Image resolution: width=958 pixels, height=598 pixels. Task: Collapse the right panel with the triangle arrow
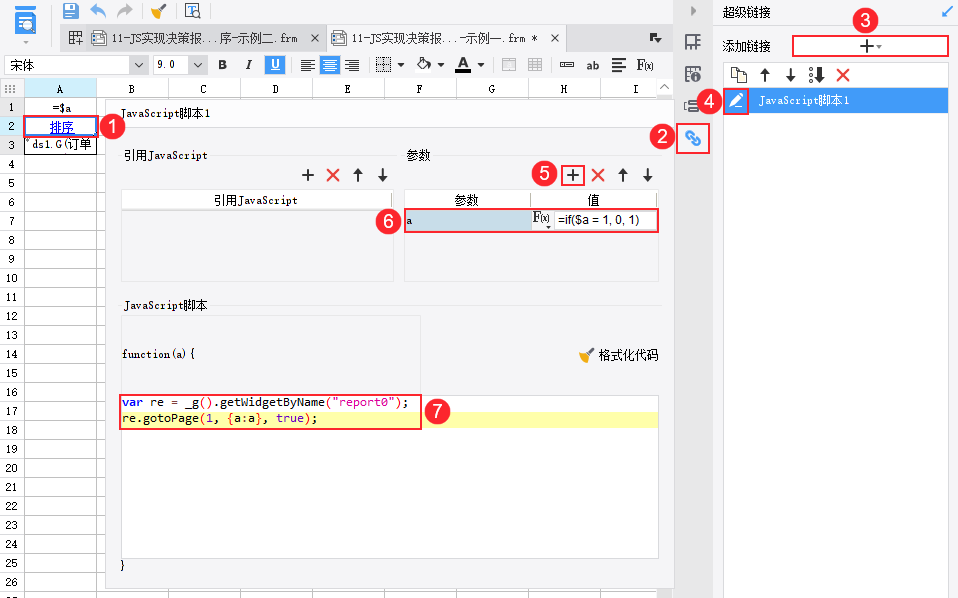tap(693, 11)
